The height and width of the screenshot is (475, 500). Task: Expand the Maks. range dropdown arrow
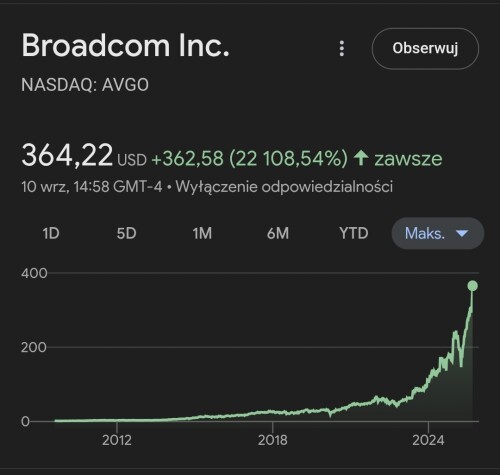462,233
